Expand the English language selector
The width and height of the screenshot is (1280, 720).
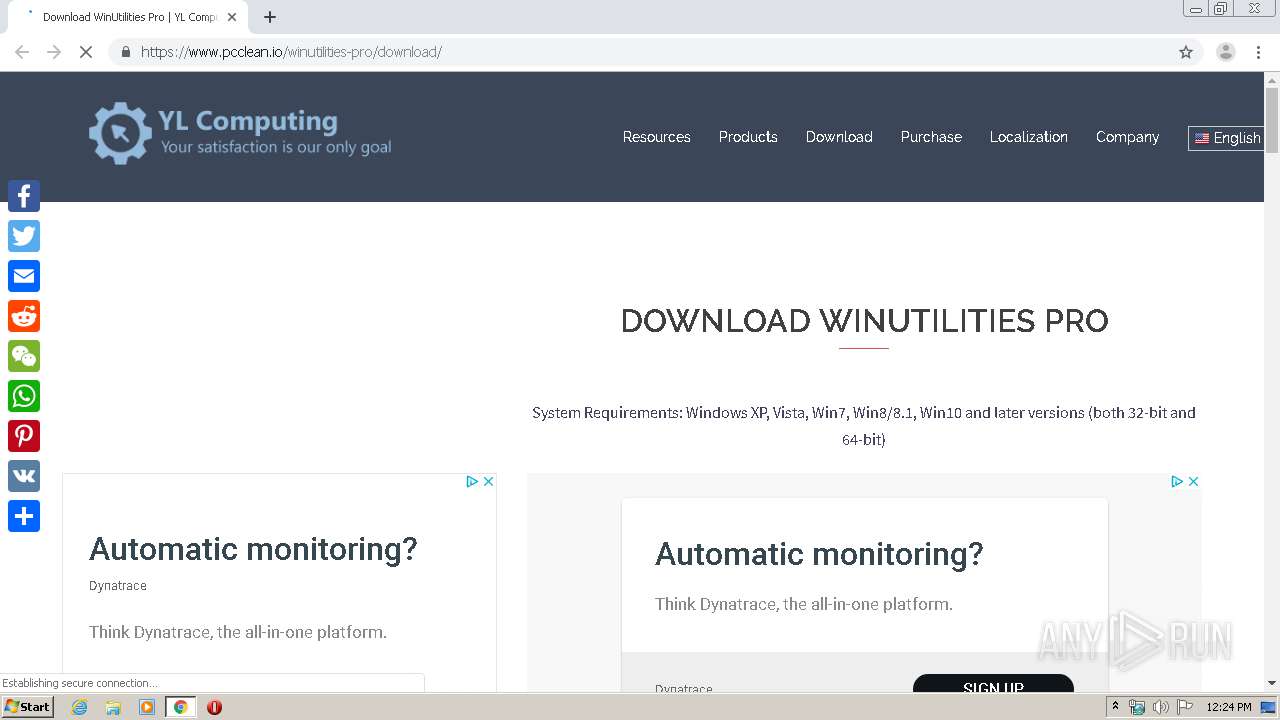1227,138
